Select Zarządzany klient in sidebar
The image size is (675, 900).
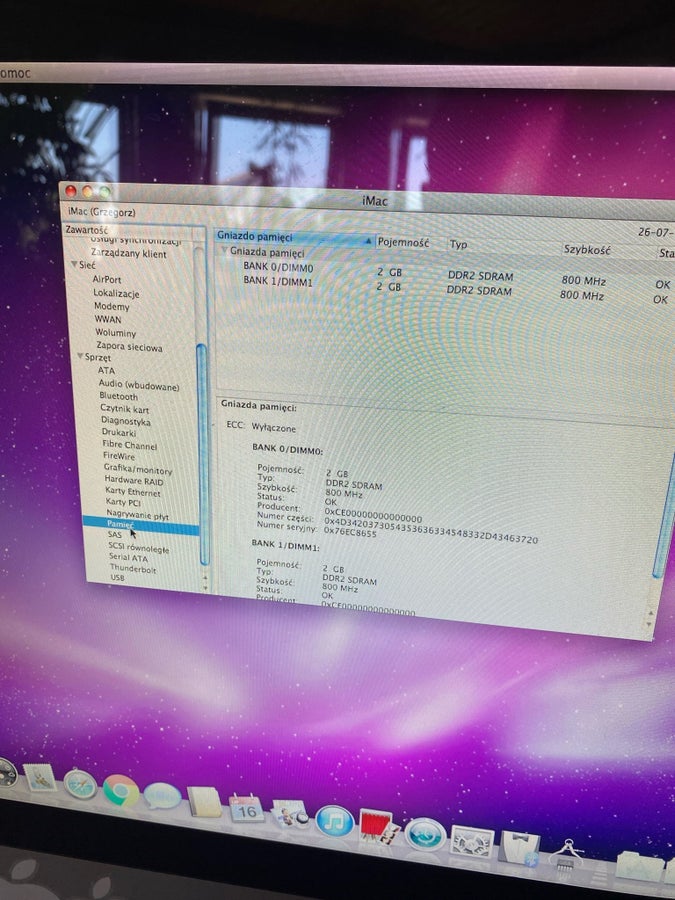pos(129,253)
